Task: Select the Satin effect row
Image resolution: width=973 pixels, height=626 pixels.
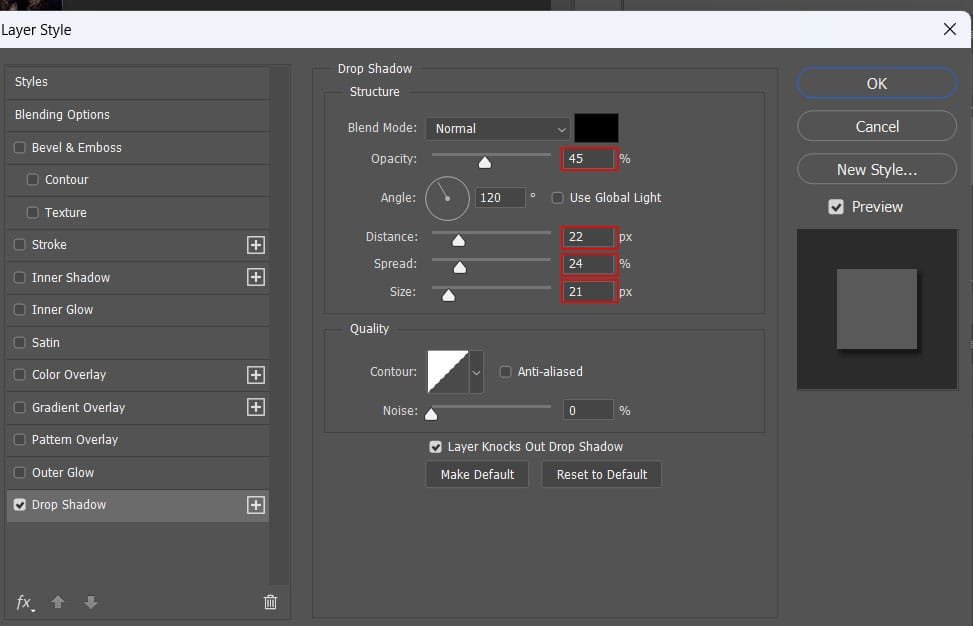Action: pos(138,342)
